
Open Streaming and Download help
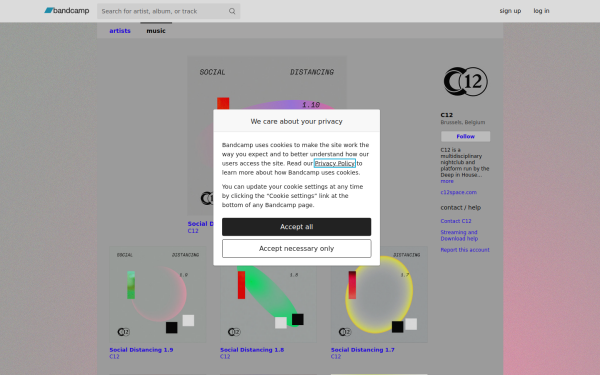459,235
